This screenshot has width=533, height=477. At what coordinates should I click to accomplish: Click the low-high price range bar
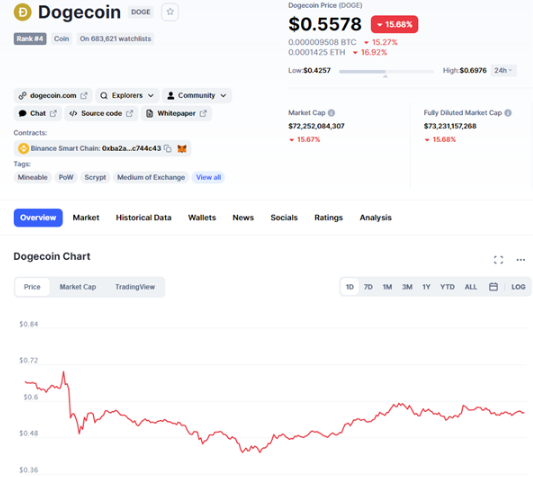click(386, 71)
